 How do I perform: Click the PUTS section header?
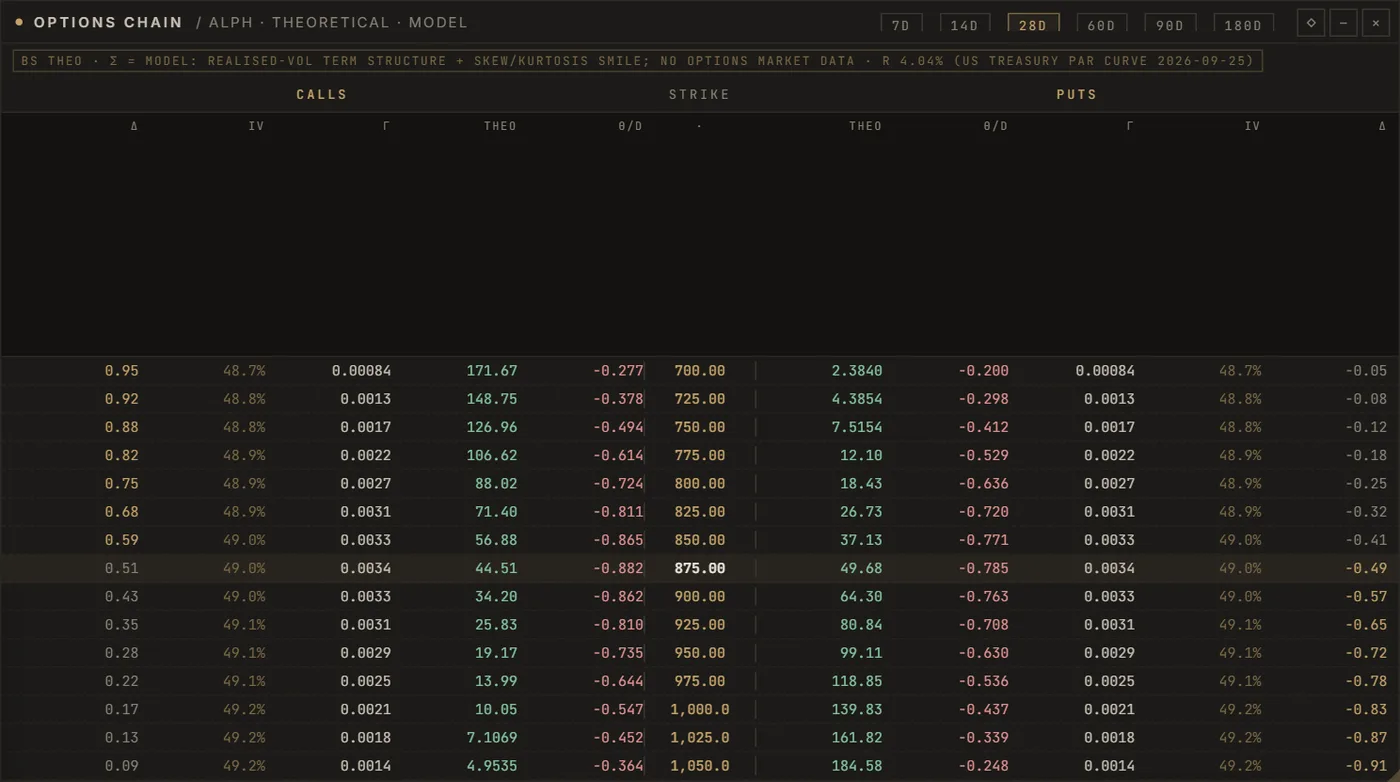pyautogui.click(x=1077, y=94)
